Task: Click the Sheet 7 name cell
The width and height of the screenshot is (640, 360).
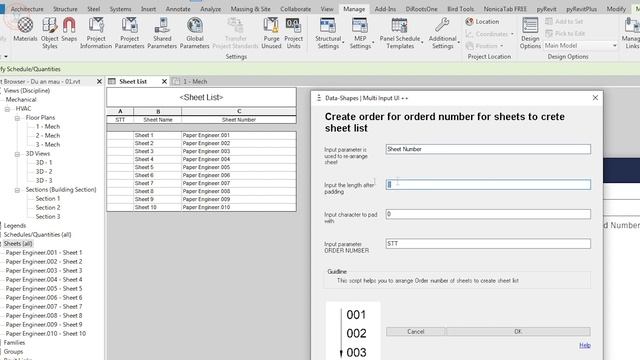Action: pos(158,183)
